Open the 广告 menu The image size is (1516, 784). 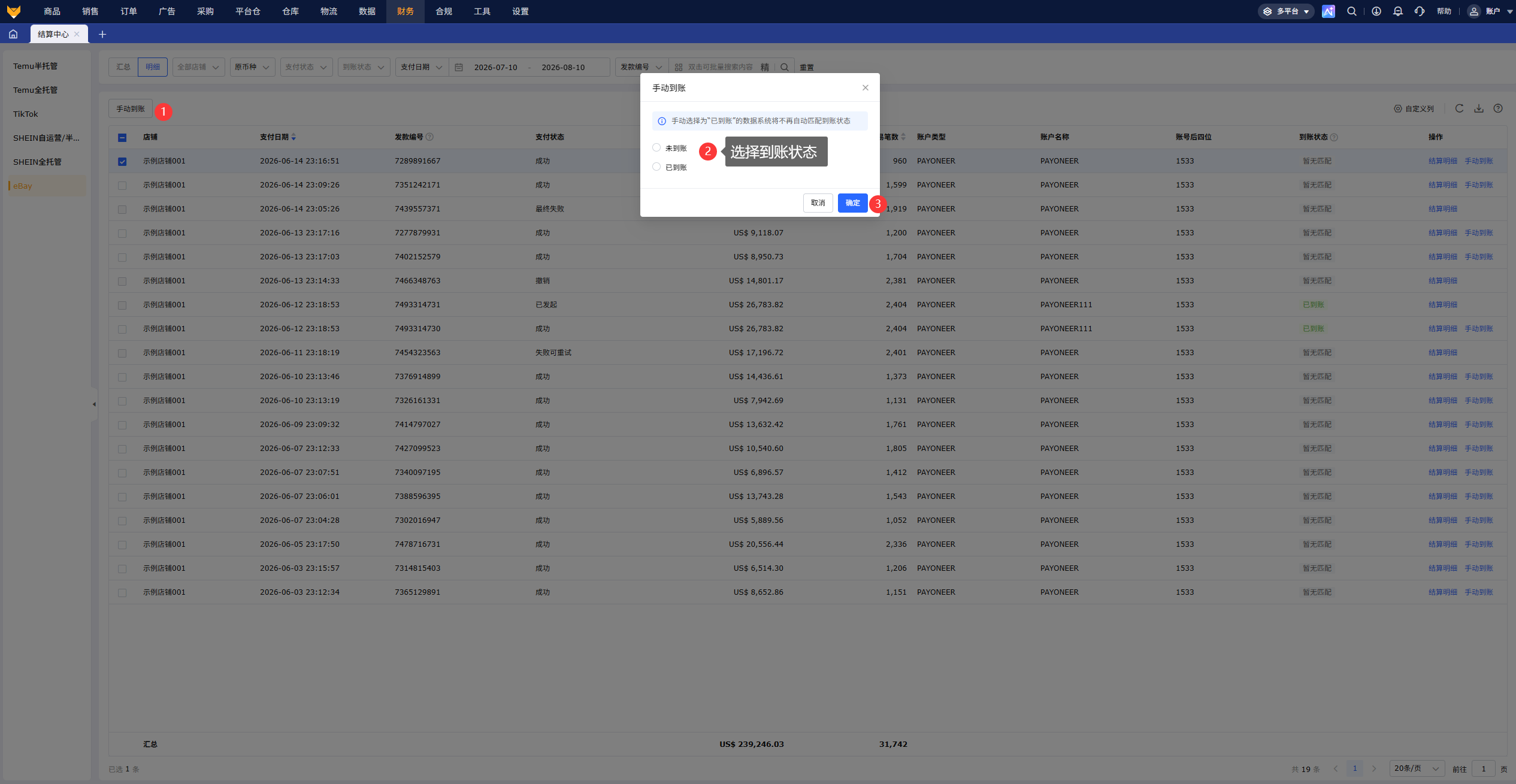coord(167,11)
